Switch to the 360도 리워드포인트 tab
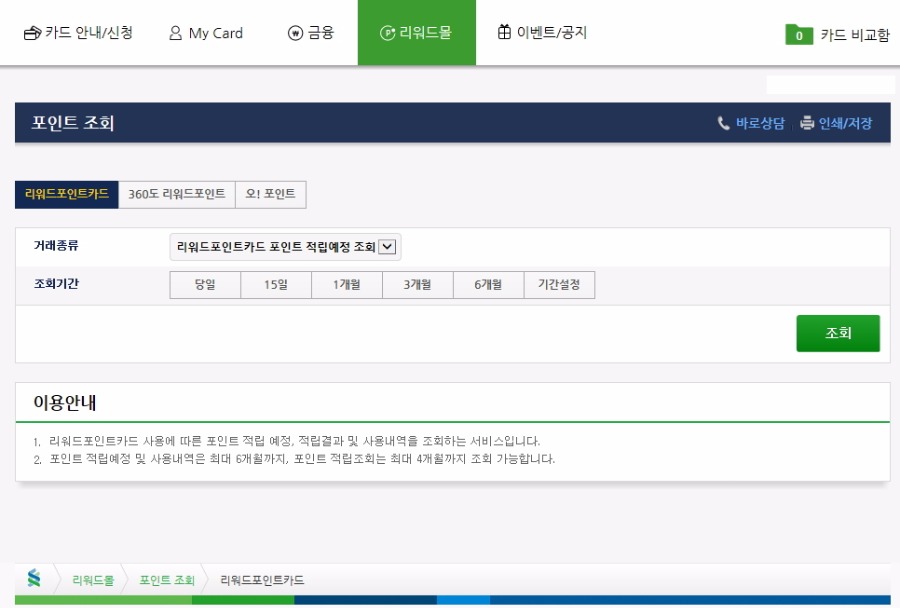The width and height of the screenshot is (900, 608). click(176, 194)
